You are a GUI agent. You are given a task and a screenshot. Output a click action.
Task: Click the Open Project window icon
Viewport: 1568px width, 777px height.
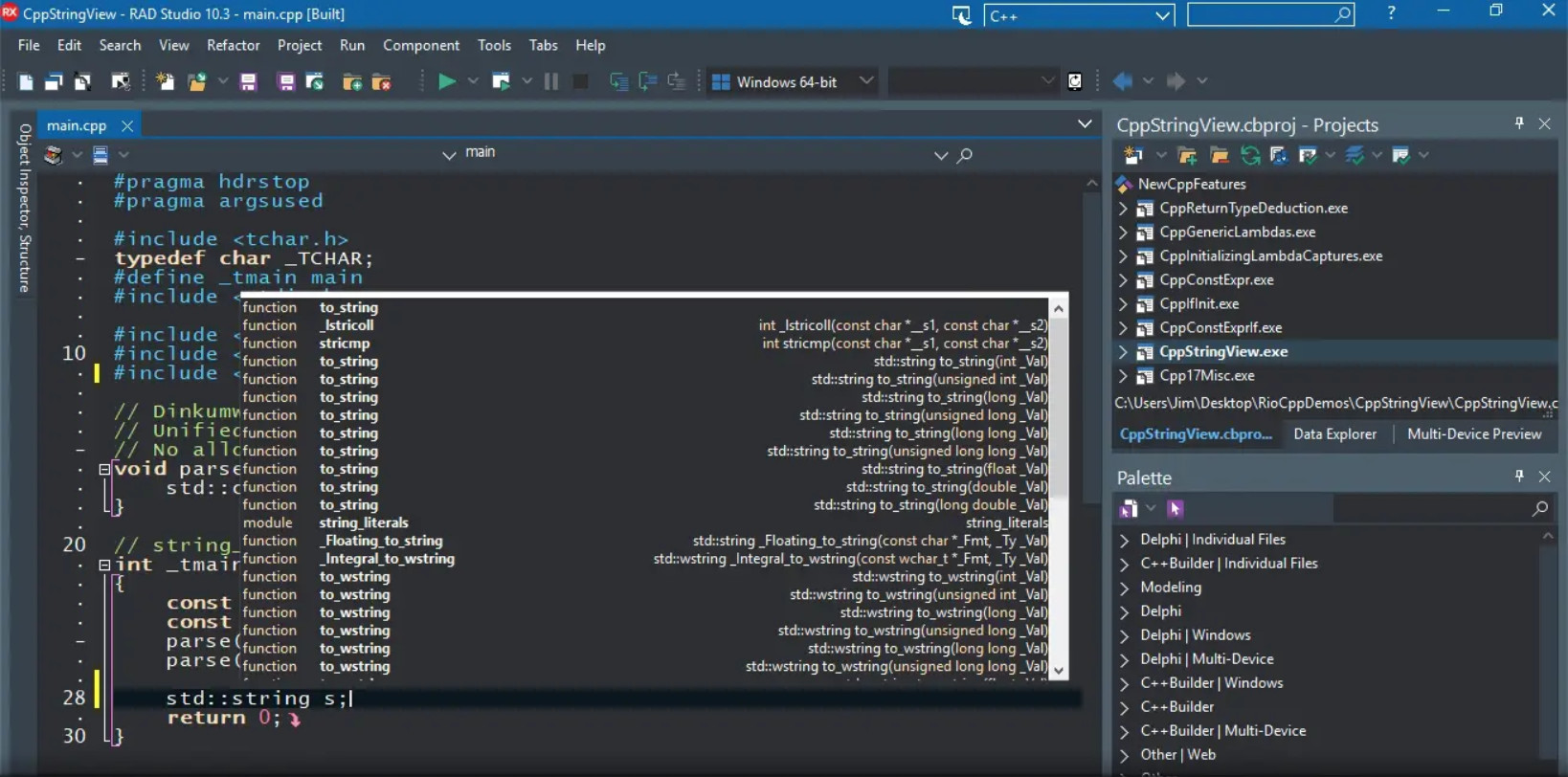click(x=314, y=82)
